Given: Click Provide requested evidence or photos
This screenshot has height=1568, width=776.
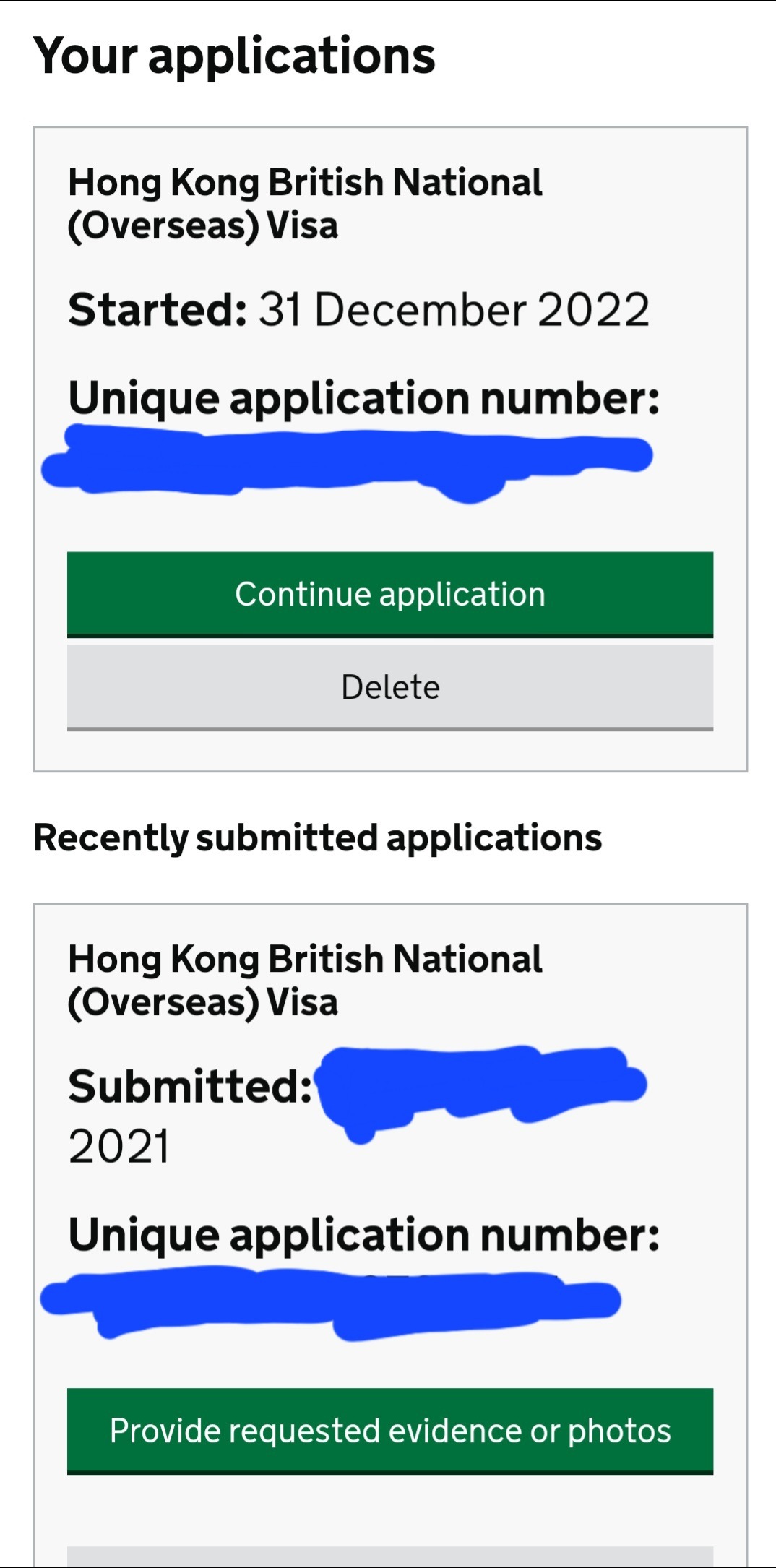Looking at the screenshot, I should click(x=390, y=1430).
